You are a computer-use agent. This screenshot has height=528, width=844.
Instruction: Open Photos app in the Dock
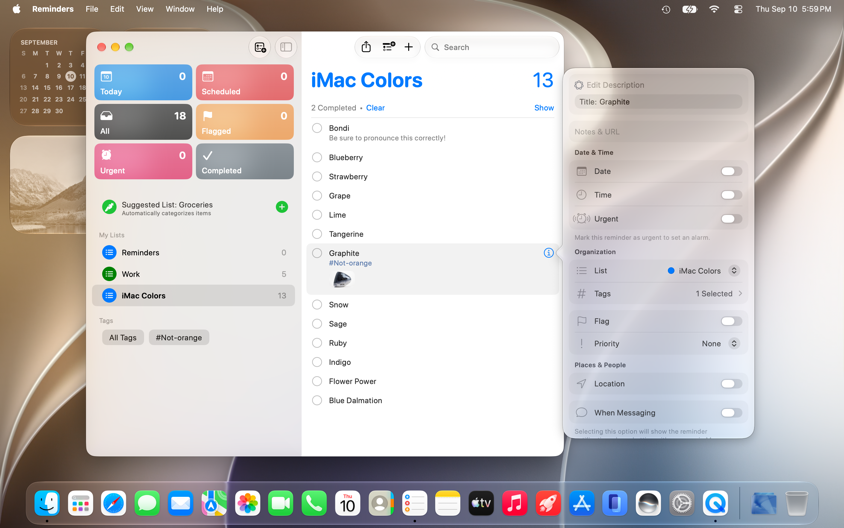247,503
